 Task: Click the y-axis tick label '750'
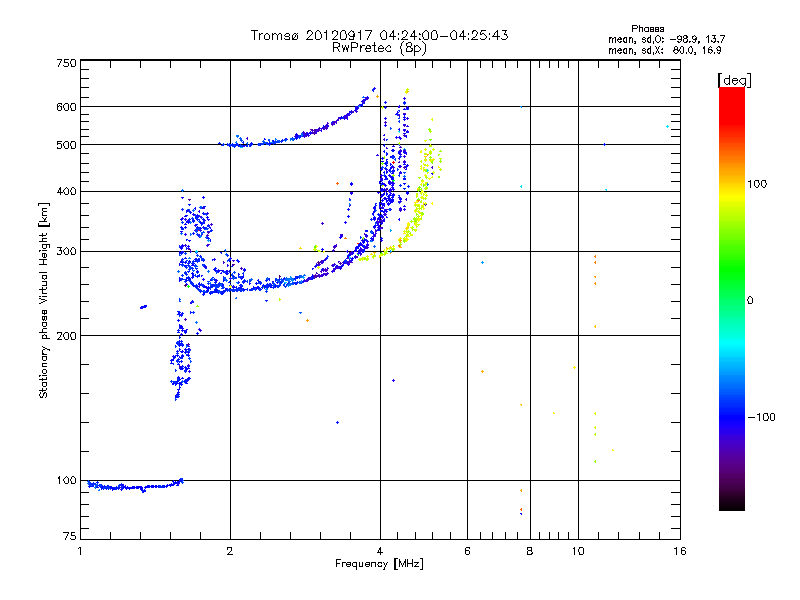point(66,63)
